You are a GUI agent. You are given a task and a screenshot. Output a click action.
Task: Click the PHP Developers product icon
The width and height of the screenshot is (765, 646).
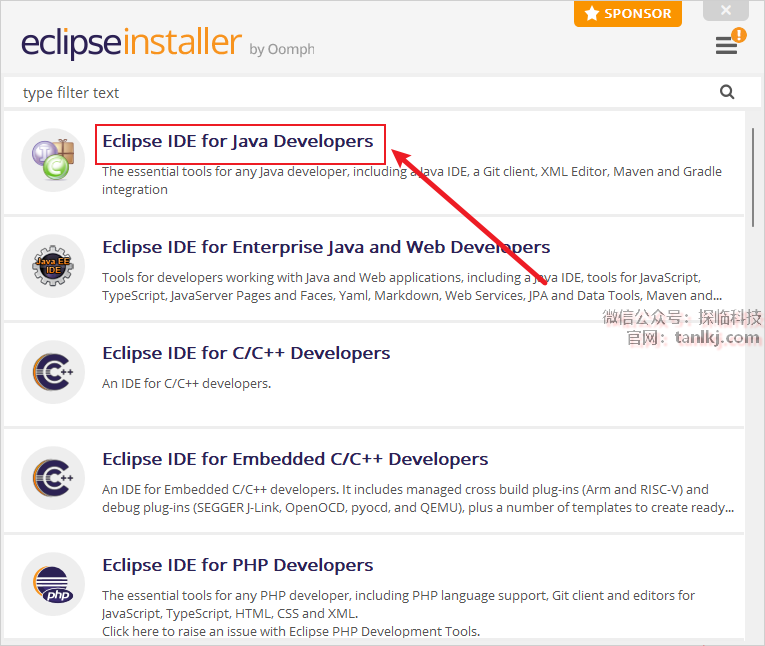click(53, 584)
